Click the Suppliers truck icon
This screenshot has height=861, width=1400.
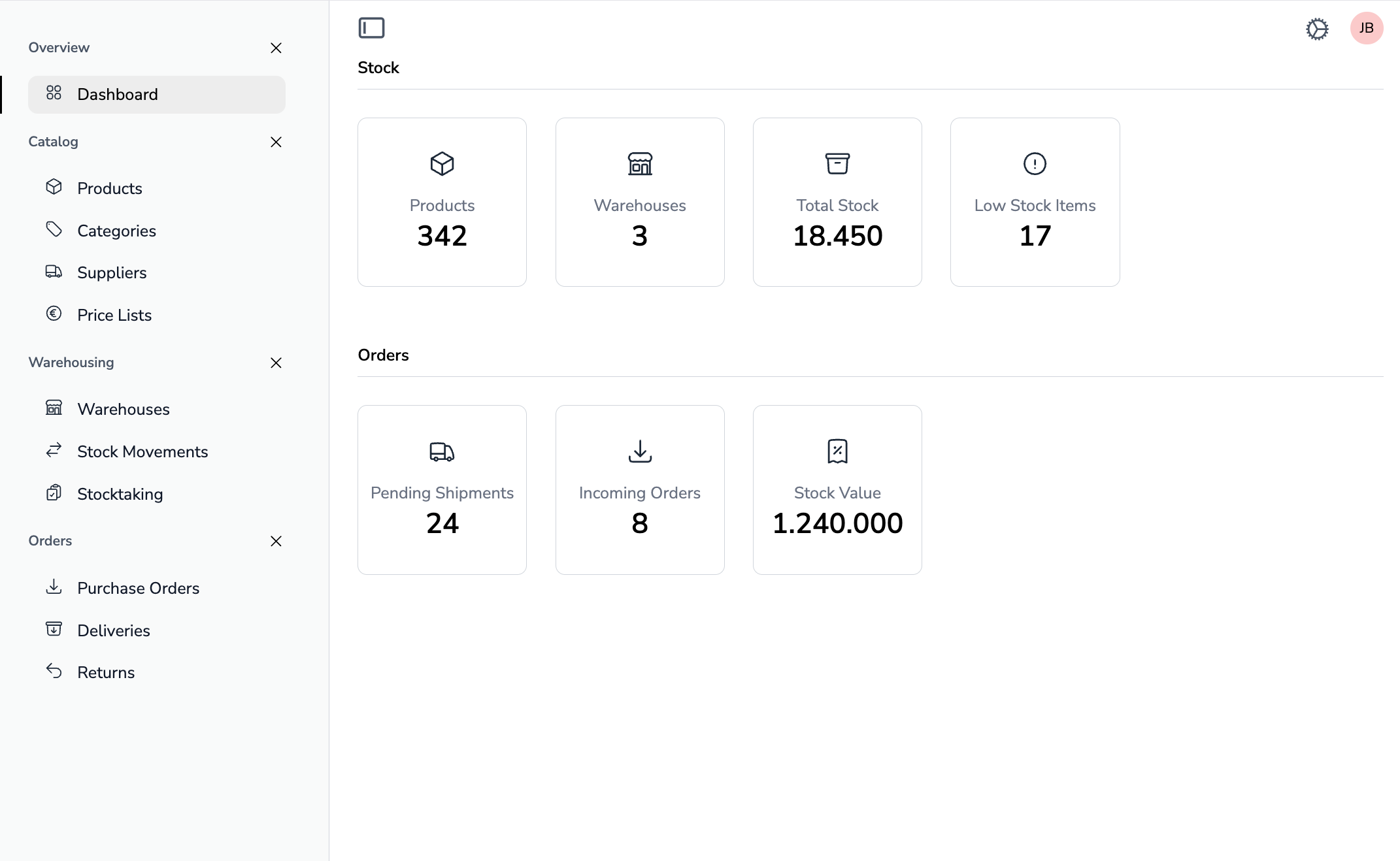click(x=54, y=272)
